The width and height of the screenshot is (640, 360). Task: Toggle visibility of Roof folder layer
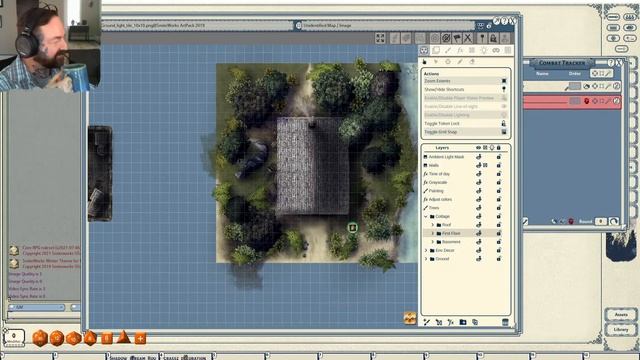click(x=479, y=224)
